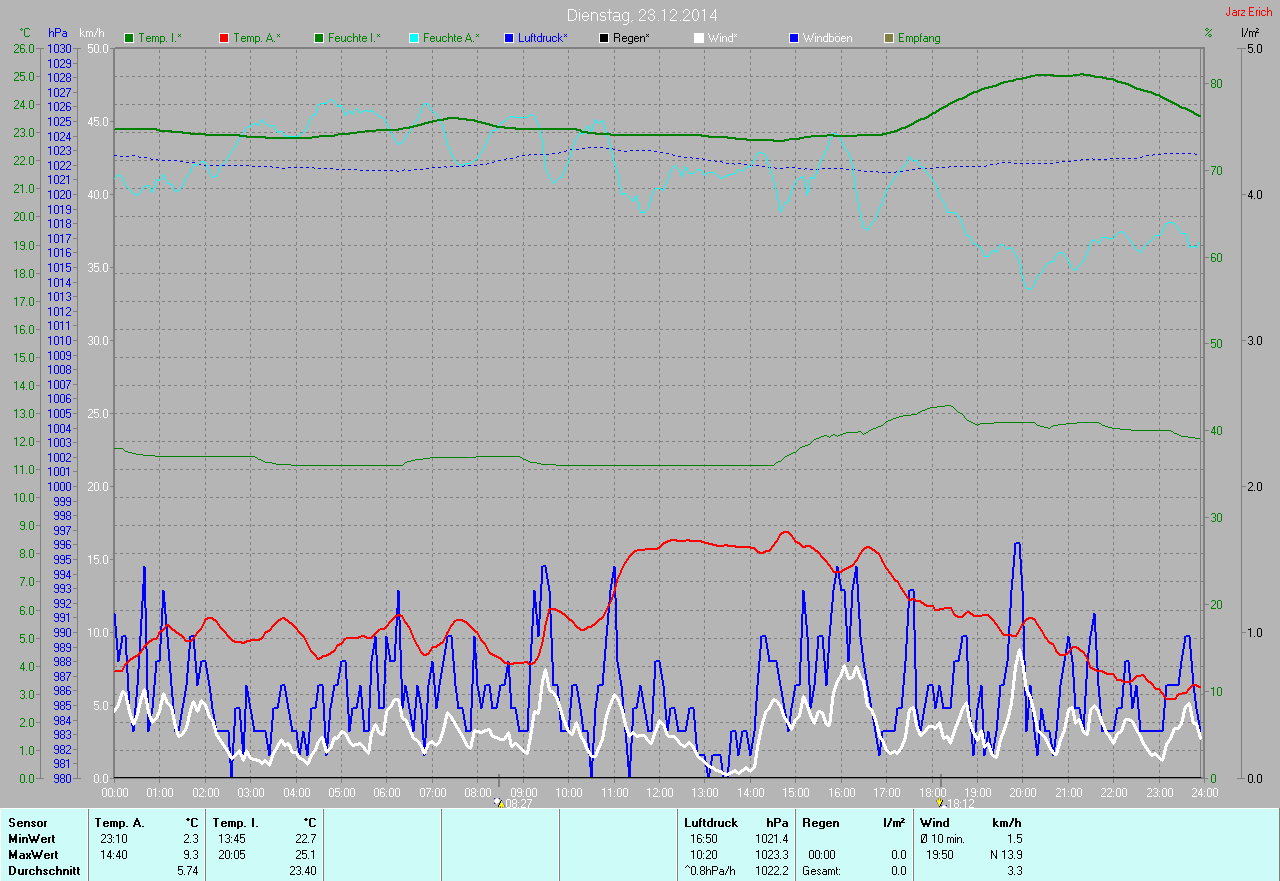Toggle the Luftdruck series label
The image size is (1280, 881).
(x=543, y=38)
